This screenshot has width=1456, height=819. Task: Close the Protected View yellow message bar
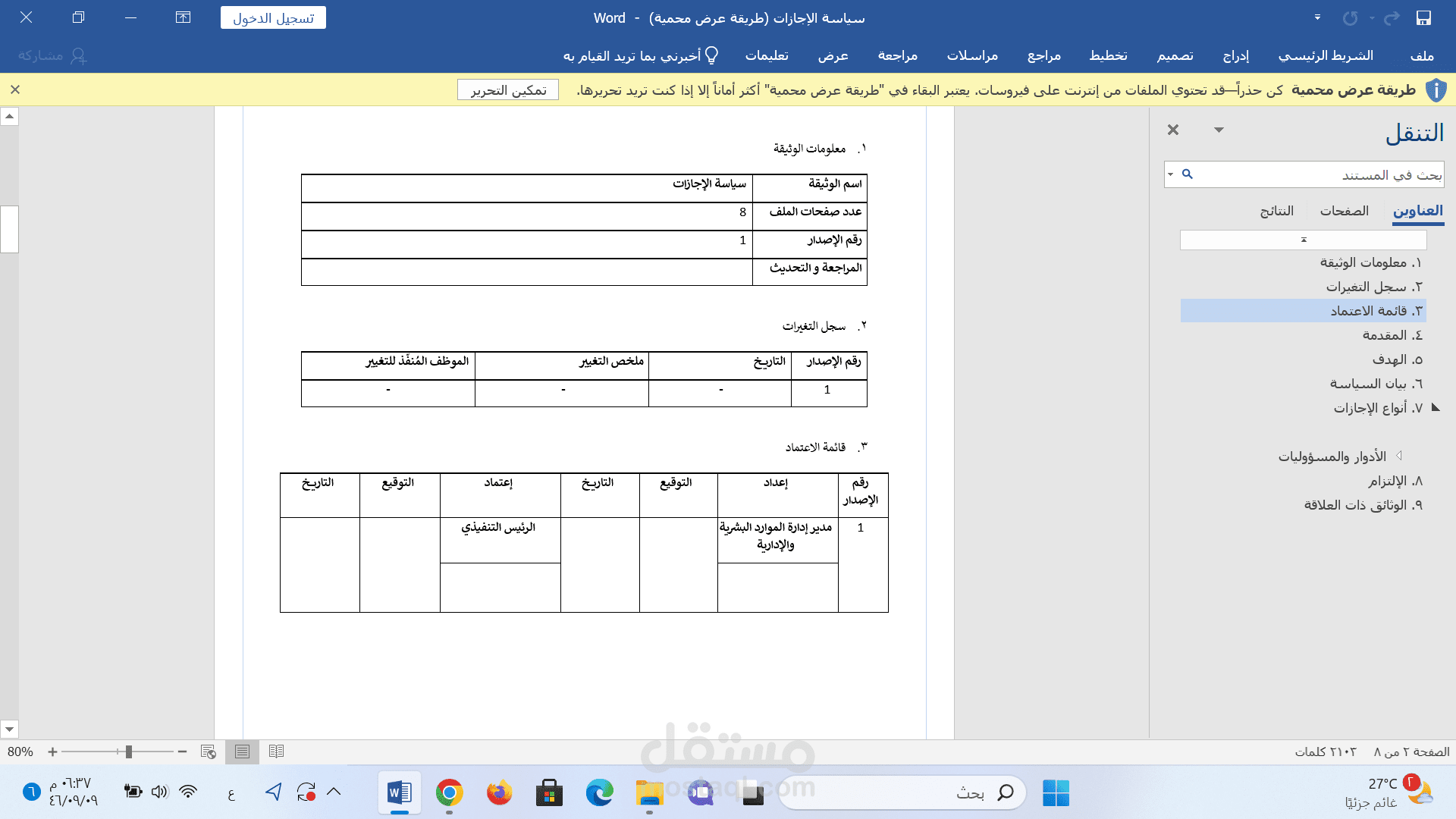[x=15, y=89]
